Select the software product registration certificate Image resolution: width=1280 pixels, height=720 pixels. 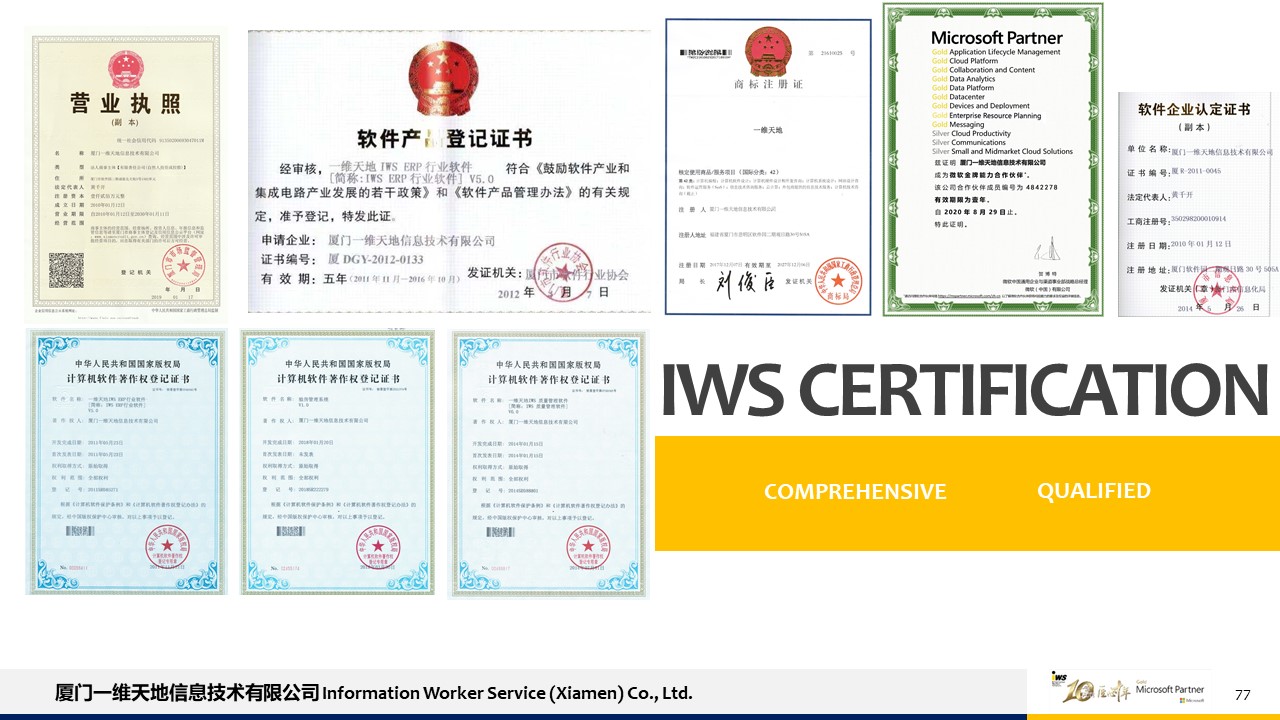(449, 171)
